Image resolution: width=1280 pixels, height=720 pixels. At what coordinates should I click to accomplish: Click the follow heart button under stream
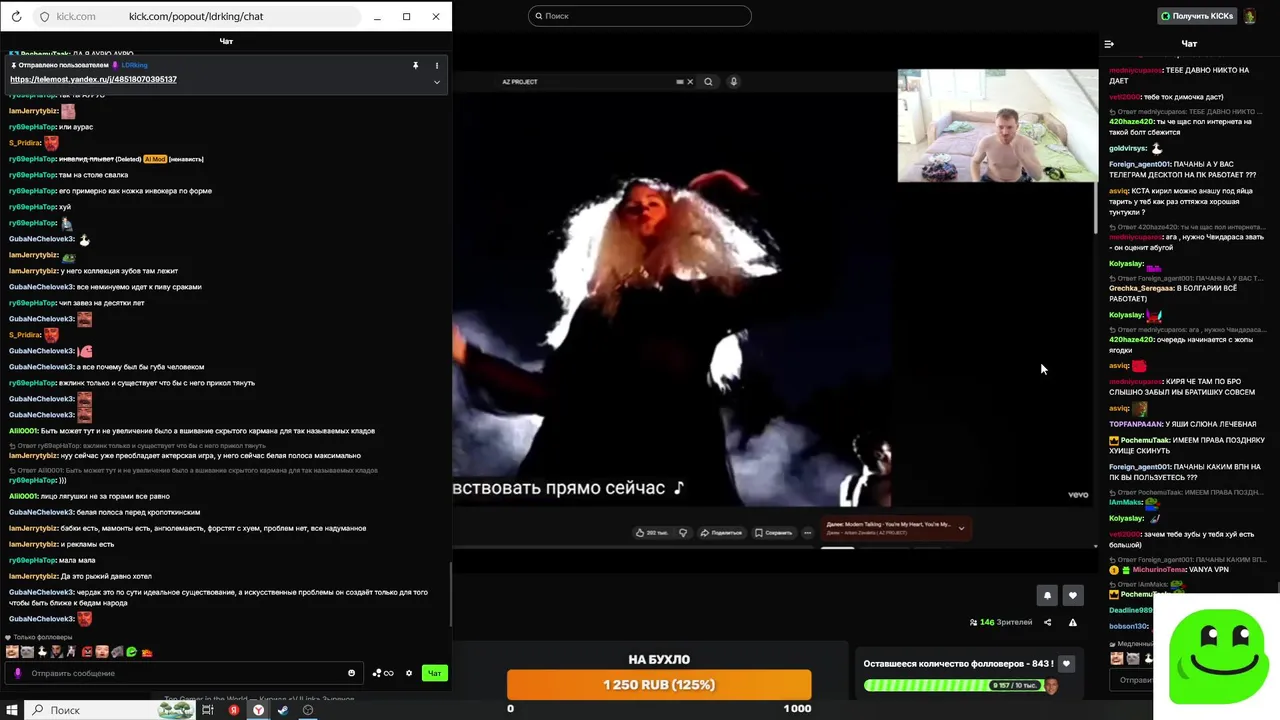click(1073, 595)
